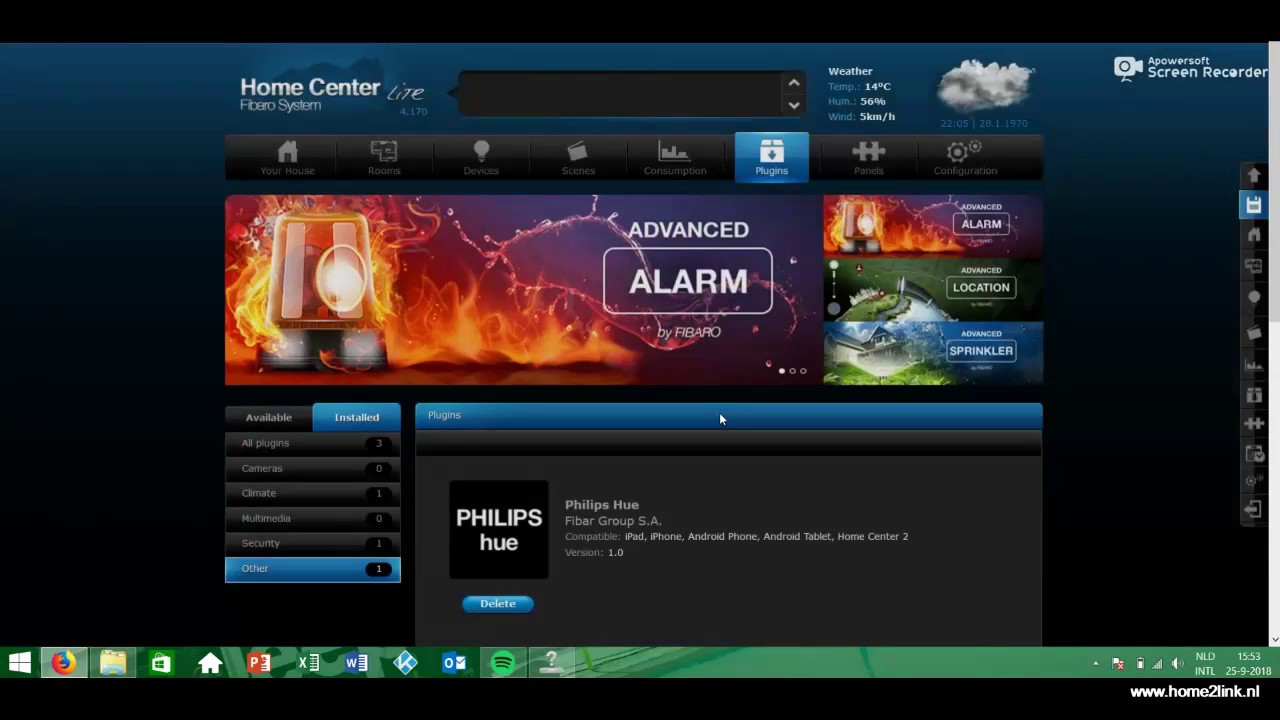Switch to the Installed plugins tab

[x=357, y=417]
